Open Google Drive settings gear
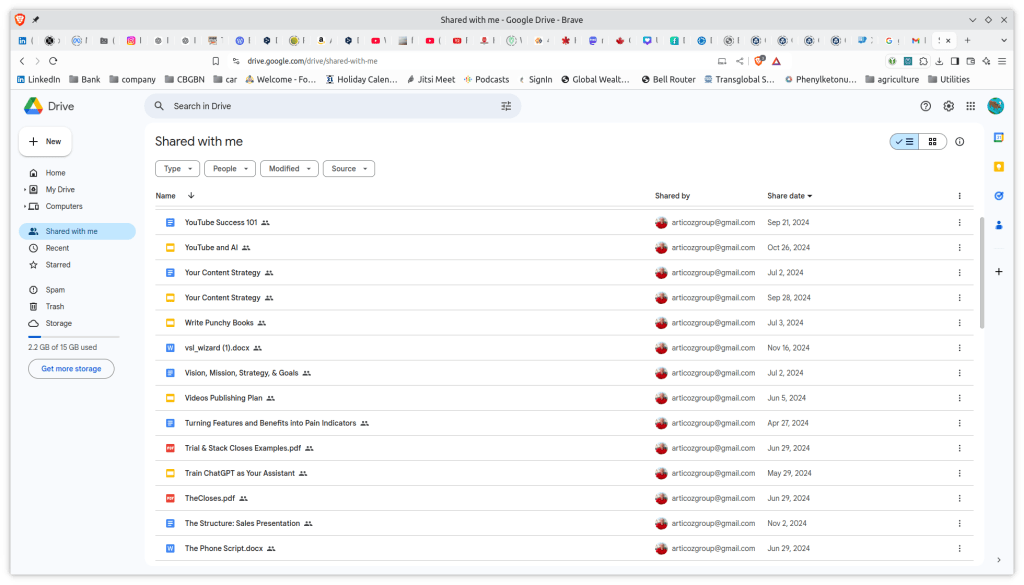The width and height of the screenshot is (1024, 585). 948,106
